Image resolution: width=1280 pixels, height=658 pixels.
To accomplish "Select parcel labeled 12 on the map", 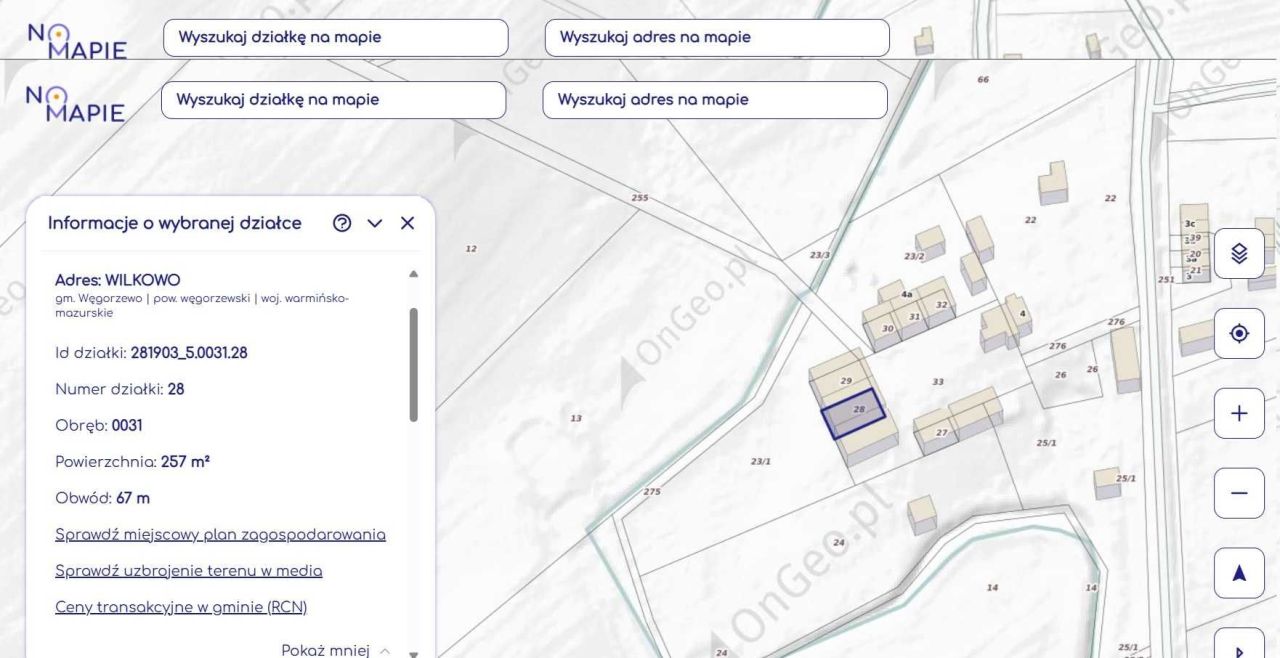I will [471, 248].
